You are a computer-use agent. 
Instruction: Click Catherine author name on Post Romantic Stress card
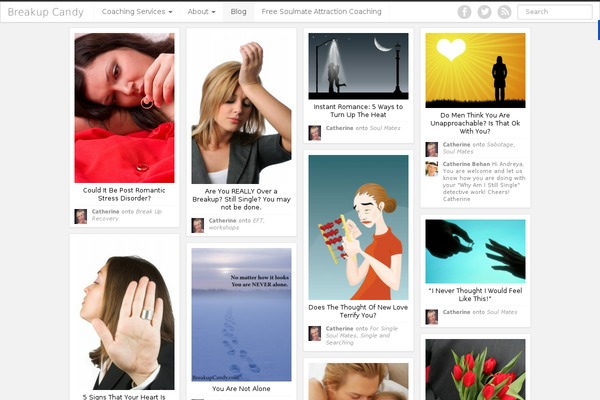105,211
